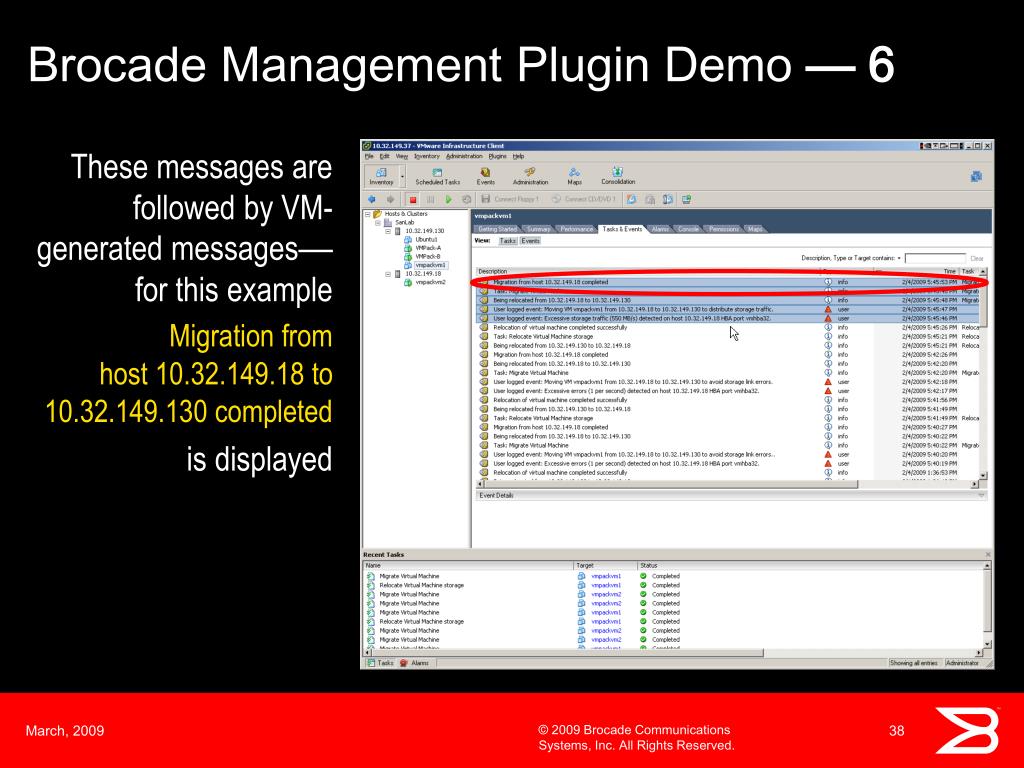1024x768 pixels.
Task: Collapse host 10.32.149.130 in tree
Action: (x=387, y=231)
